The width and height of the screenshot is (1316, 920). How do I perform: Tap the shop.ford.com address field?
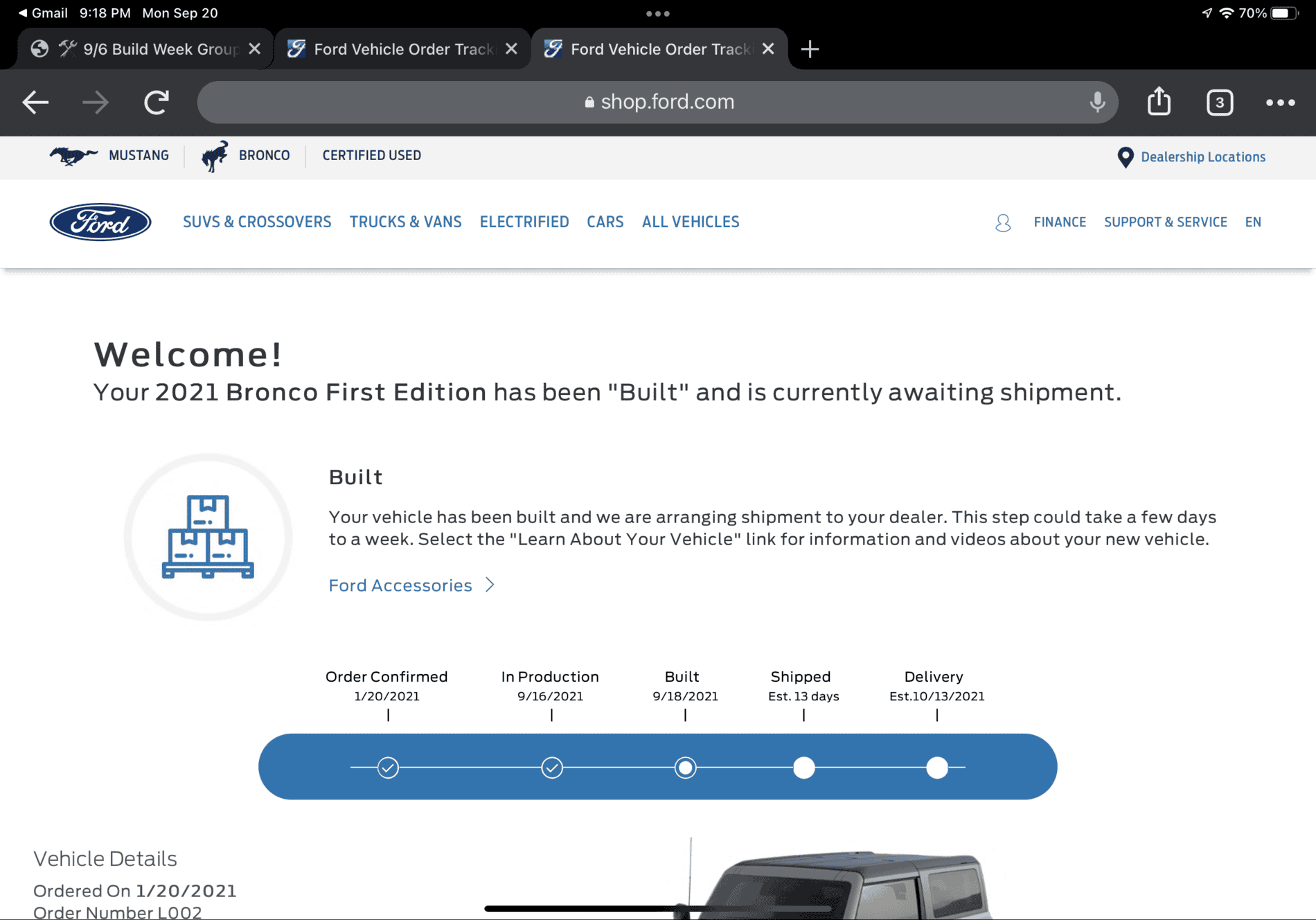tap(657, 102)
